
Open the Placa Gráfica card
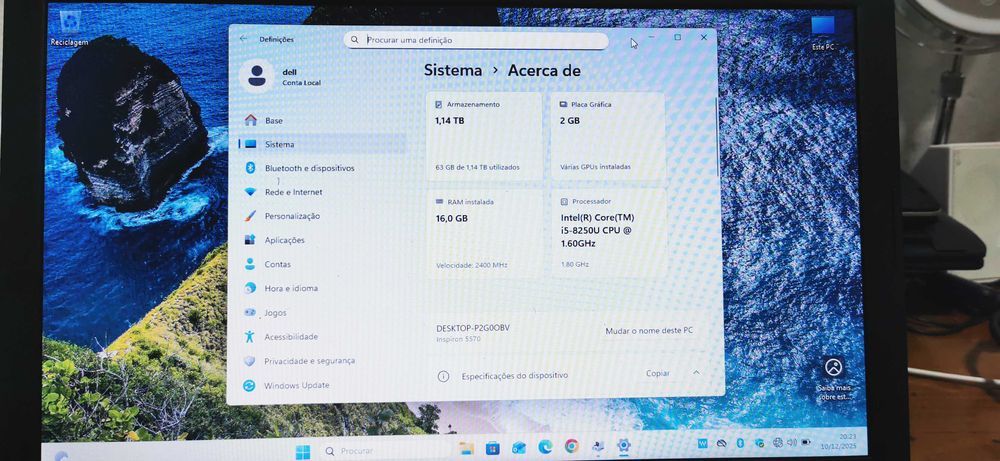pyautogui.click(x=608, y=136)
